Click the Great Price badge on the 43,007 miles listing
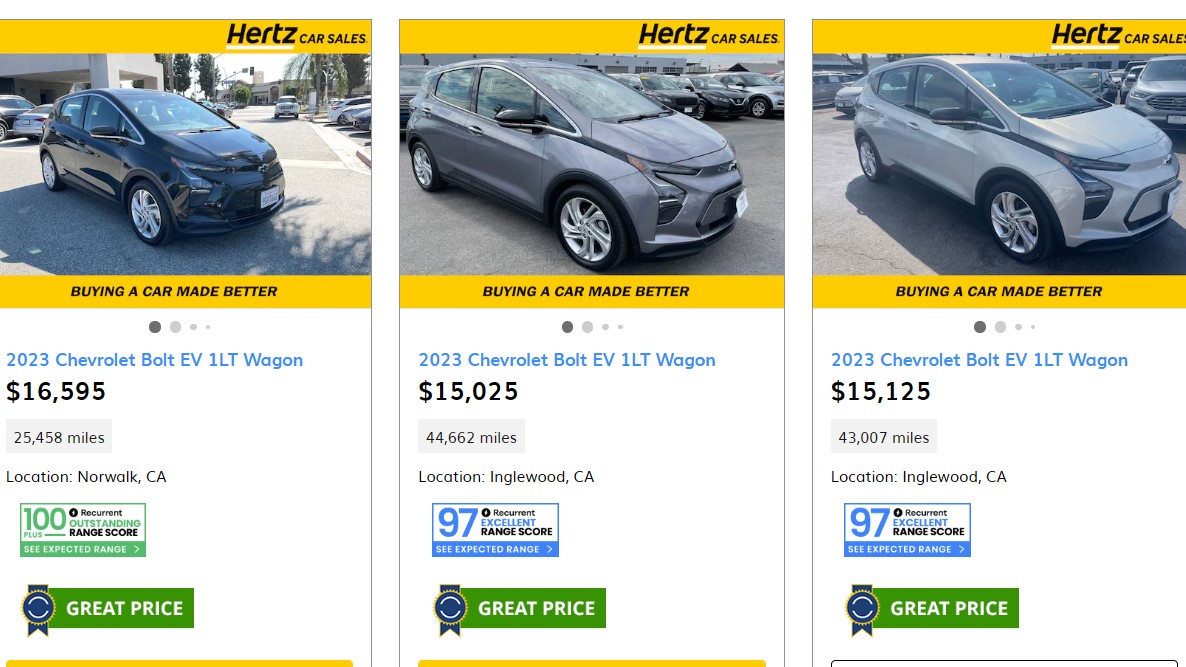 tap(932, 608)
